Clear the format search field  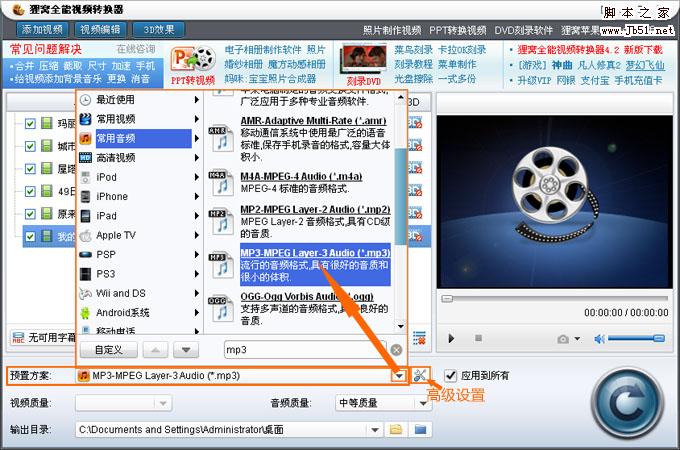(396, 350)
